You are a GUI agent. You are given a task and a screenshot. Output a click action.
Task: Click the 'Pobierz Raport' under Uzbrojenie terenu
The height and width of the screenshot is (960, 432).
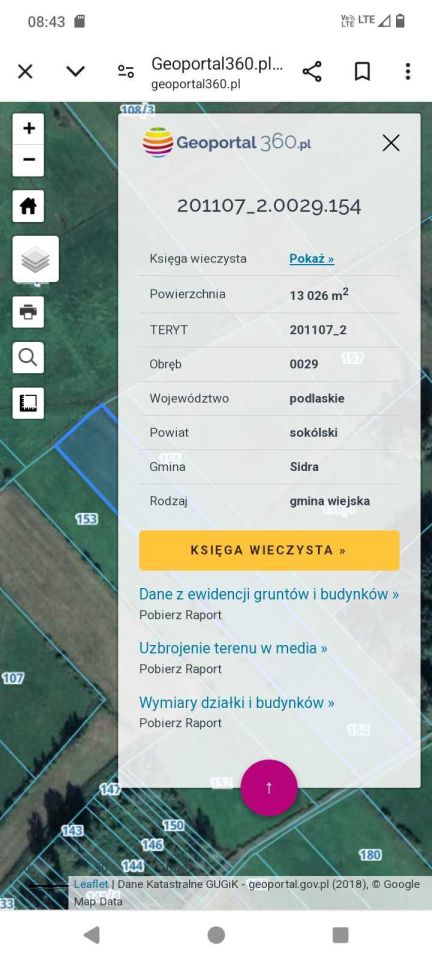(x=181, y=669)
